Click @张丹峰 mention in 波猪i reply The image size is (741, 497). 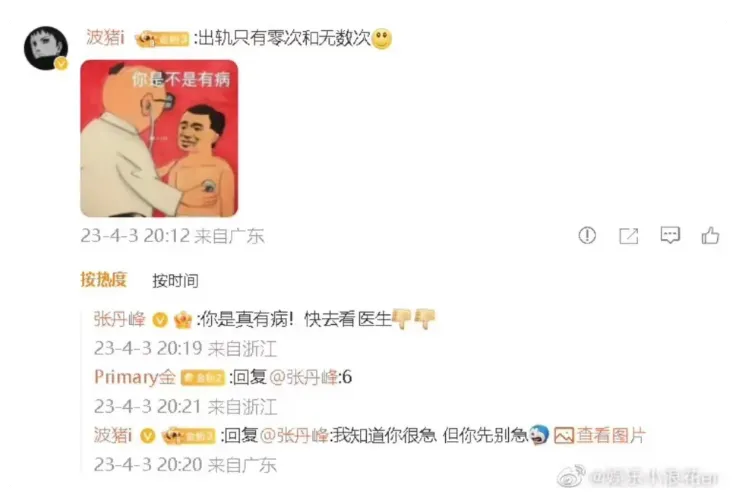294,435
